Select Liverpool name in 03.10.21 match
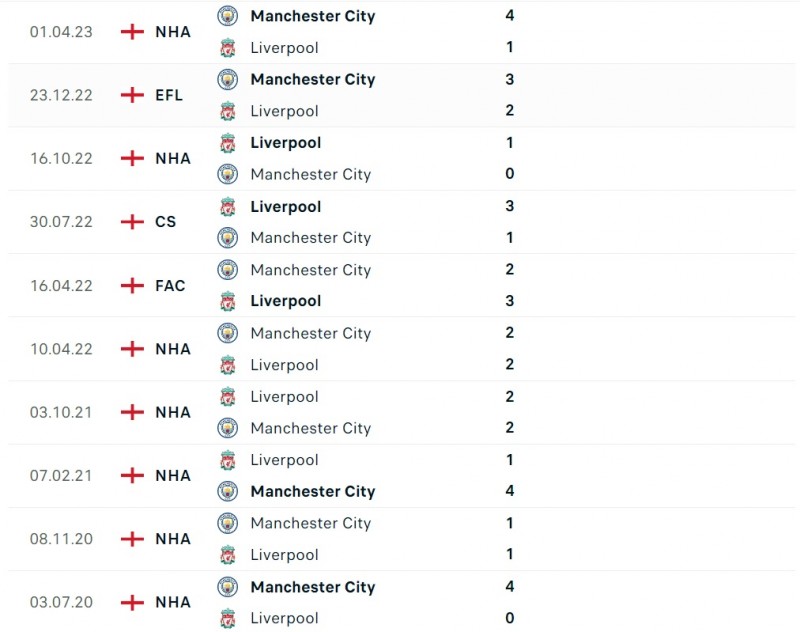Image resolution: width=800 pixels, height=632 pixels. point(284,396)
